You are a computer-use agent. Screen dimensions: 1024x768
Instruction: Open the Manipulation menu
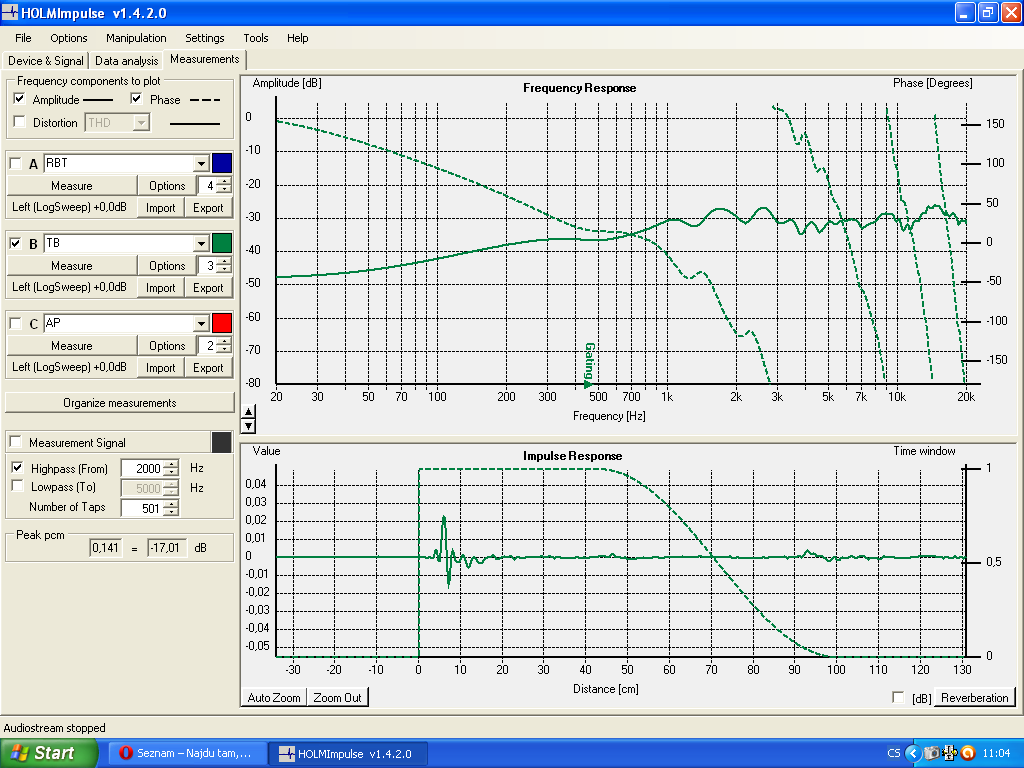tap(136, 38)
